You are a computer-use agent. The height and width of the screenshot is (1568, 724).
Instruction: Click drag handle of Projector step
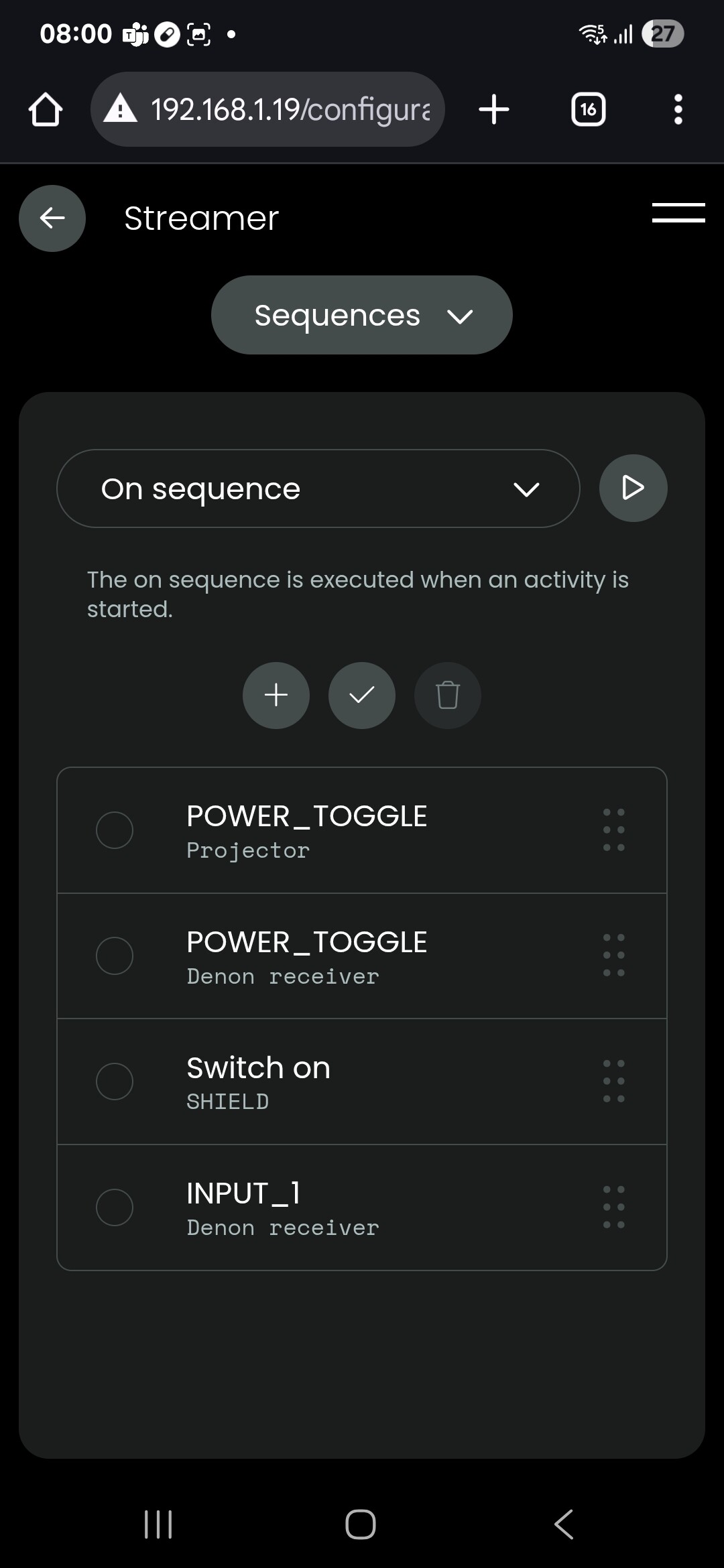point(613,830)
